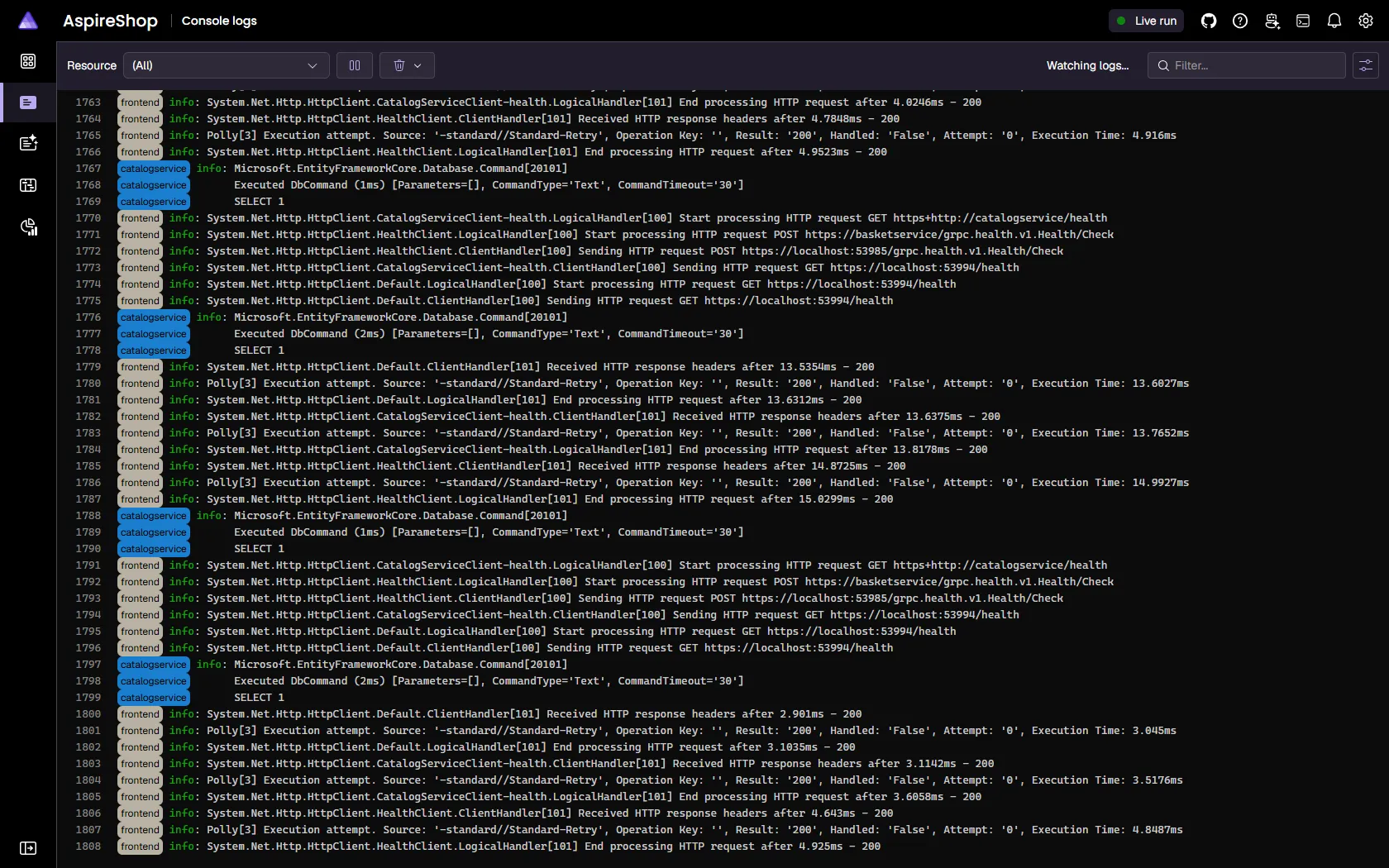Image resolution: width=1389 pixels, height=868 pixels.
Task: Open the log view options button
Action: click(1366, 65)
